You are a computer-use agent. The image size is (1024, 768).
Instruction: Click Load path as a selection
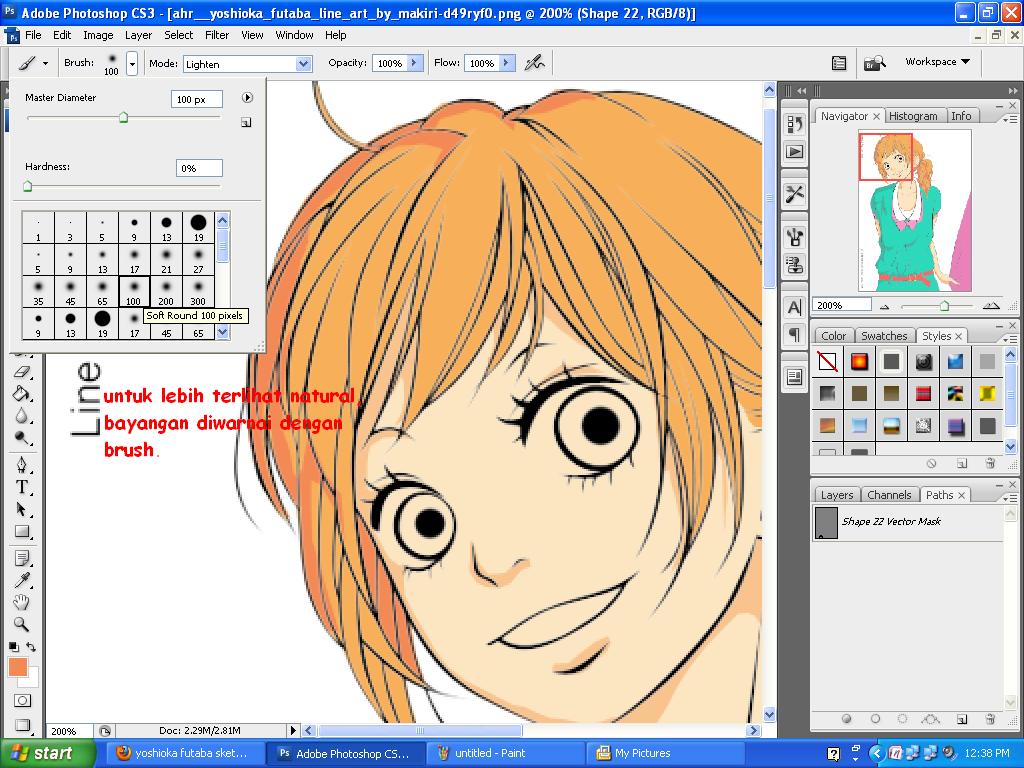[x=903, y=719]
